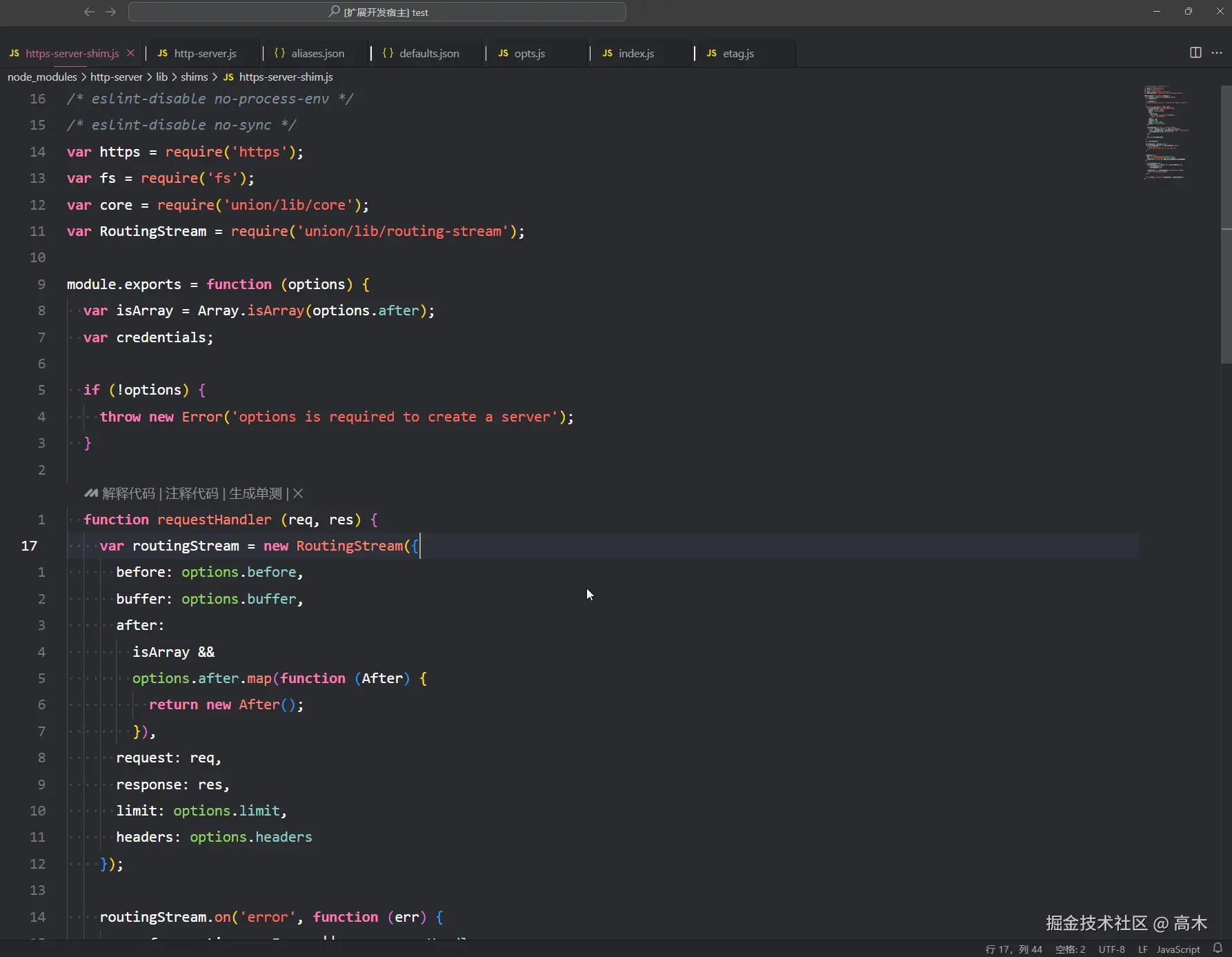
Task: Click the current line number 17 in gutter
Action: pos(29,546)
